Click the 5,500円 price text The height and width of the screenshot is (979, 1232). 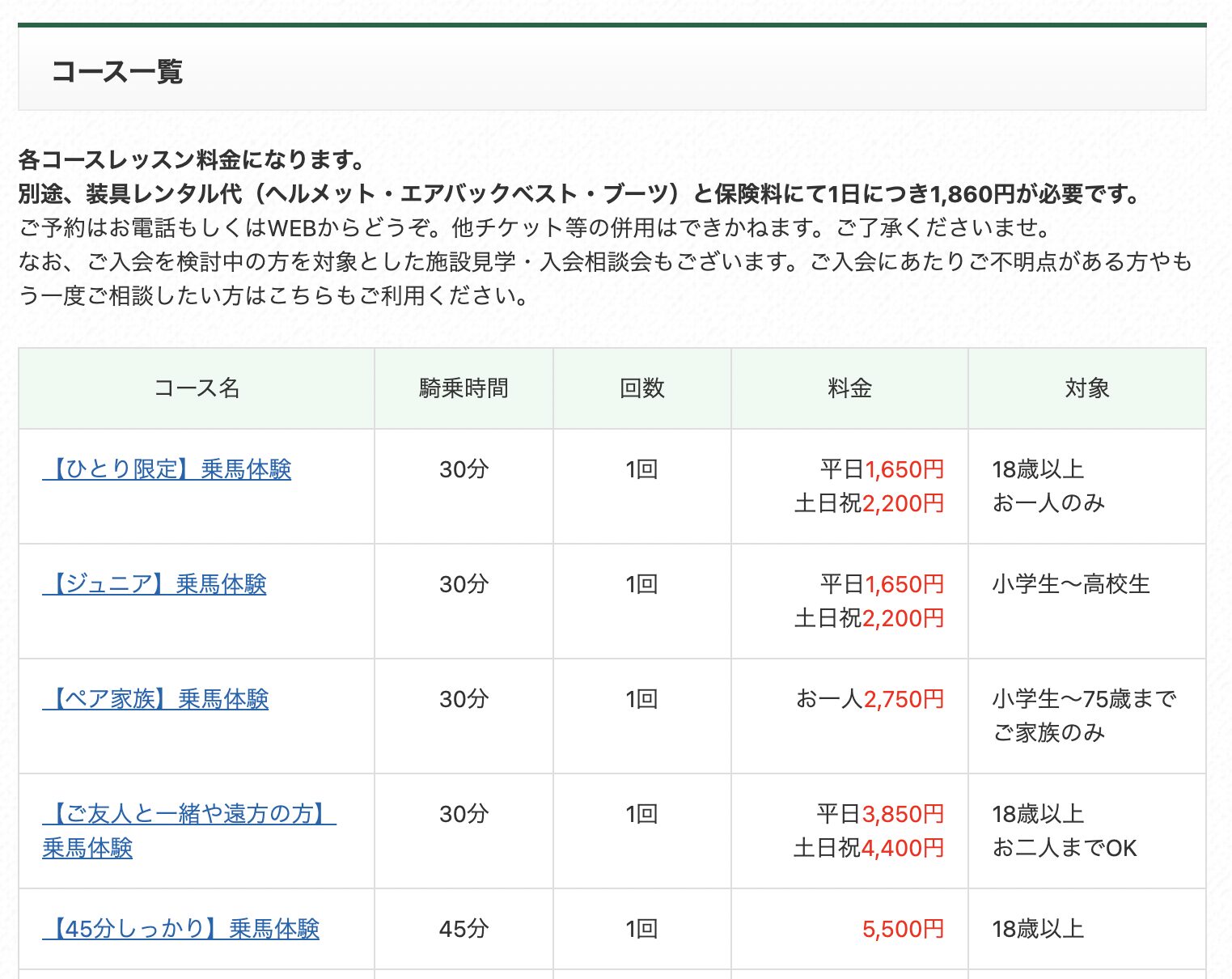(x=903, y=929)
